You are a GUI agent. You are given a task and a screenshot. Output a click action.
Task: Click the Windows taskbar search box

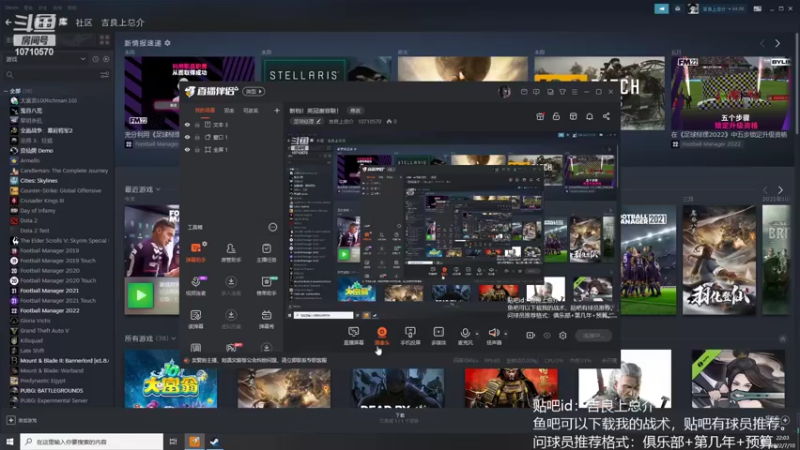[x=92, y=441]
